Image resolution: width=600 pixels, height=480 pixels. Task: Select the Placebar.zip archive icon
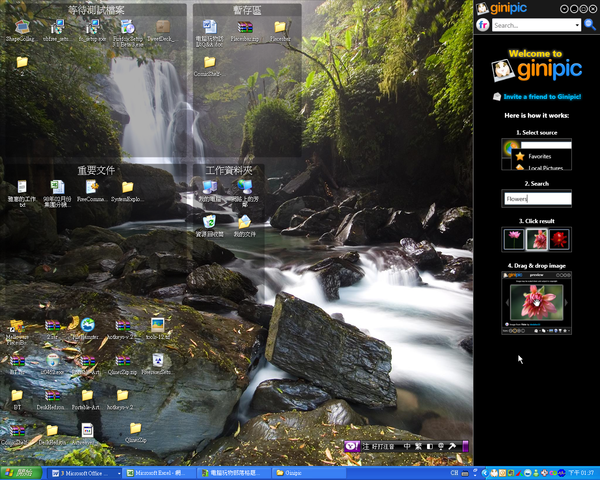[245, 27]
